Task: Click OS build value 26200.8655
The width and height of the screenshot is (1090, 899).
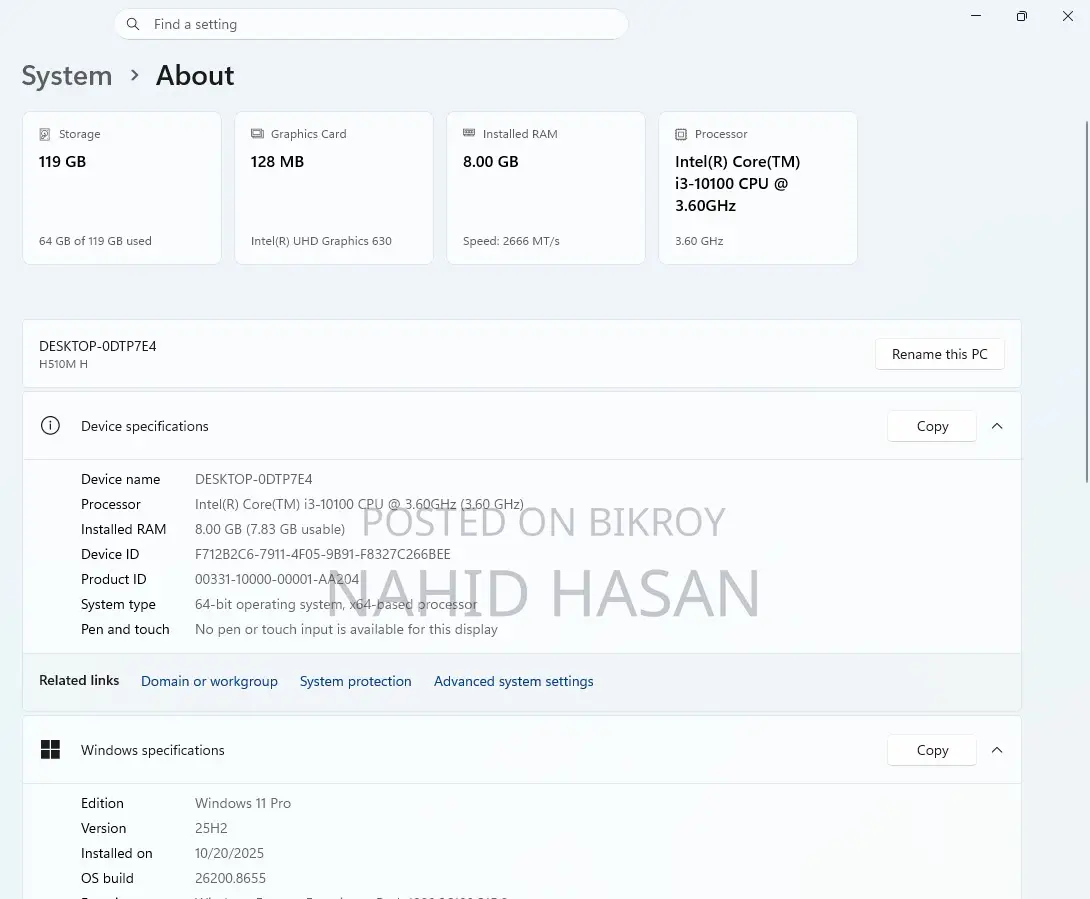Action: 230,878
